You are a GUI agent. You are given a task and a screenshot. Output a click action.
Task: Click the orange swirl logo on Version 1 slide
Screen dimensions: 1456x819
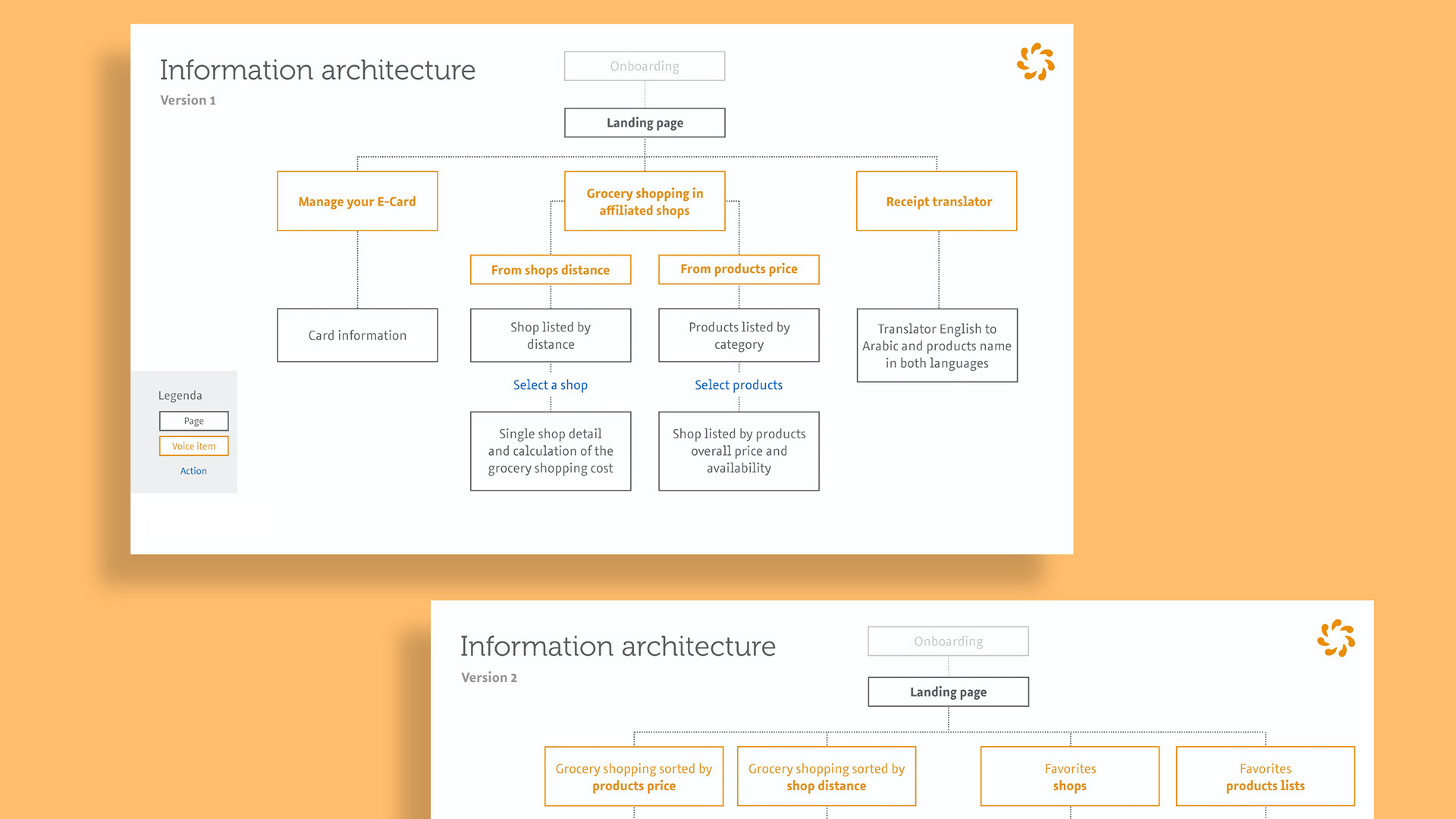click(1035, 61)
